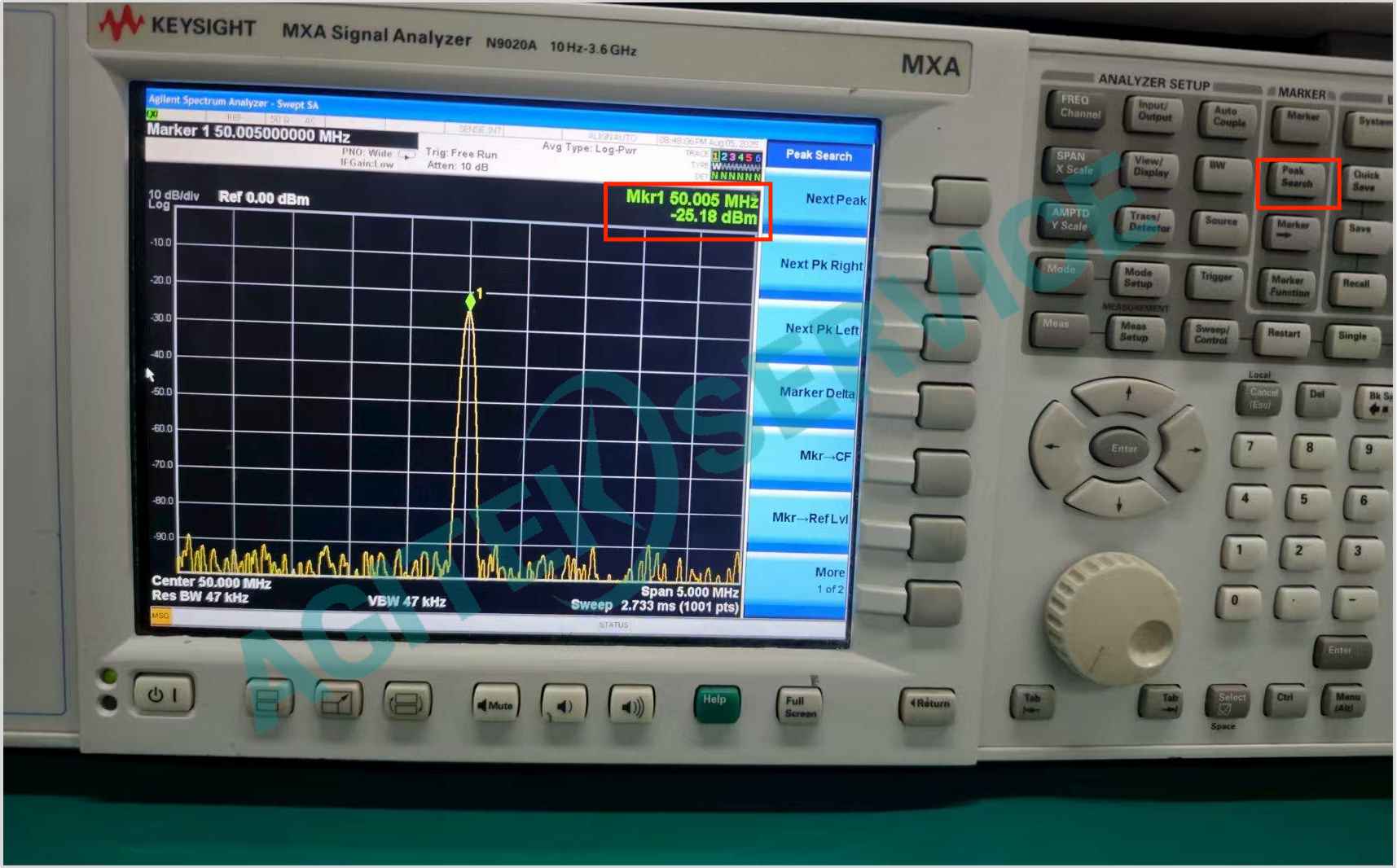Hit the Mode Setup key
Screen dimensions: 1397x868
coord(1139,279)
